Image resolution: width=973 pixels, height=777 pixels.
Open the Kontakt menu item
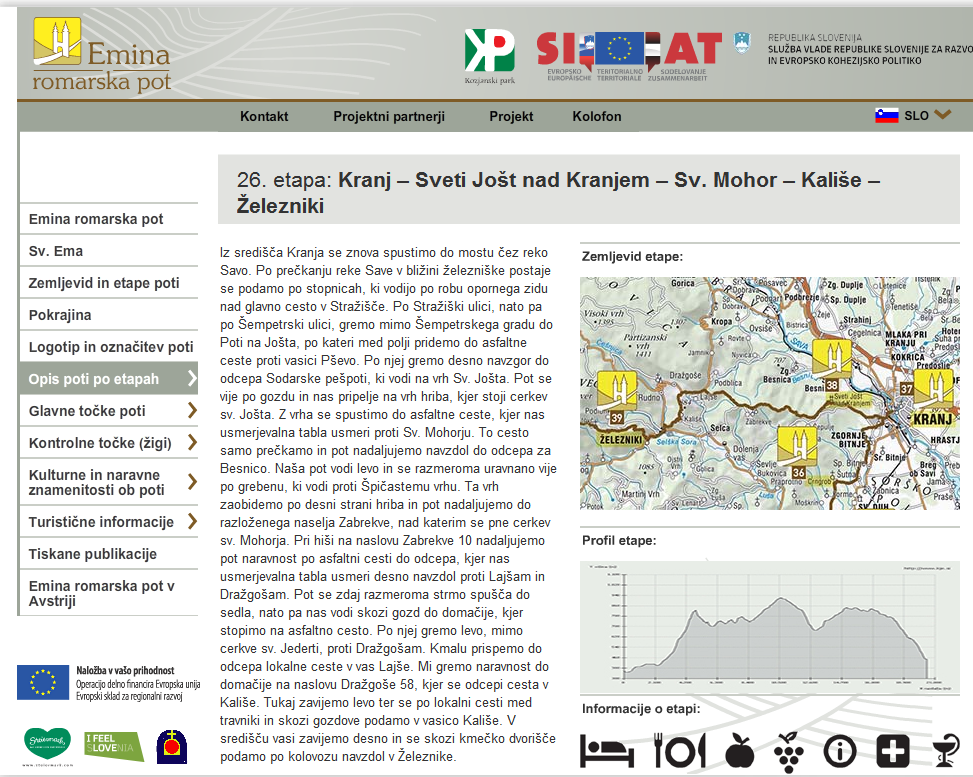(x=264, y=116)
